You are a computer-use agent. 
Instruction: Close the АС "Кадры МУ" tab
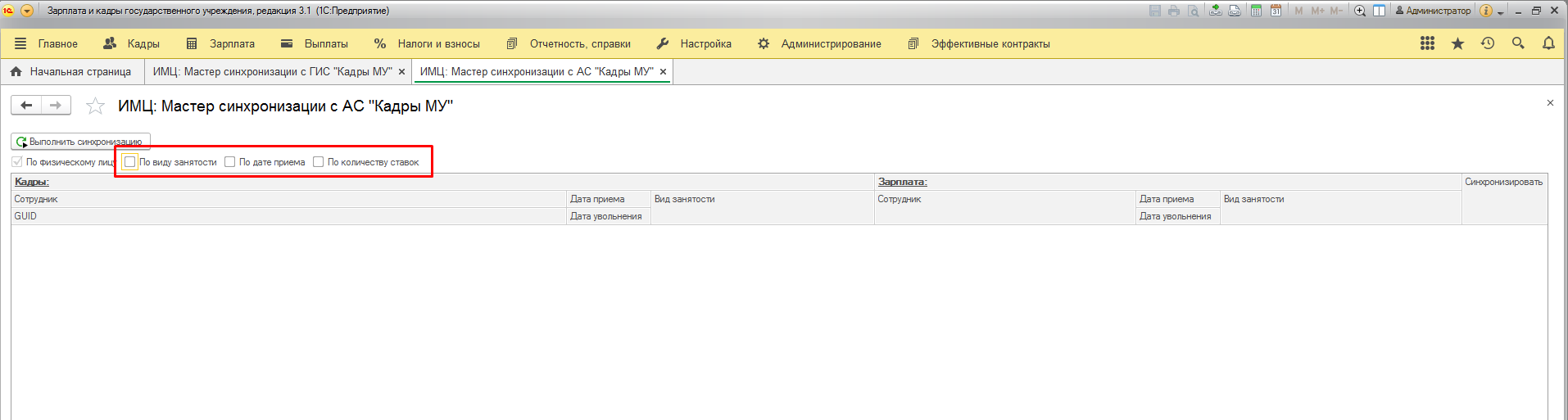pos(663,72)
